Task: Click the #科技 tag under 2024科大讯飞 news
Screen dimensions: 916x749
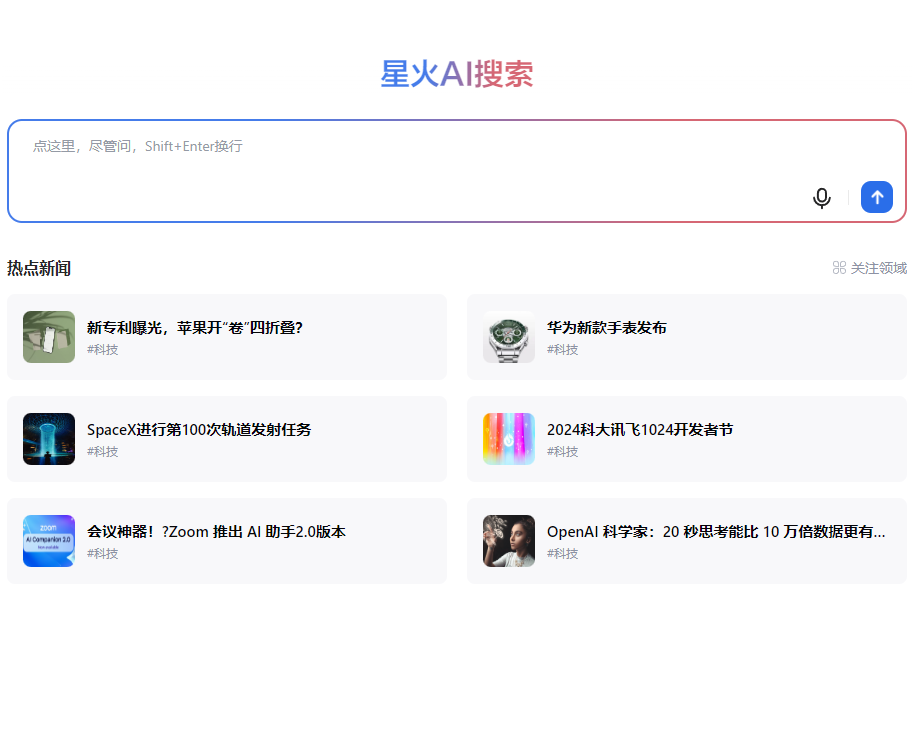Action: [563, 452]
